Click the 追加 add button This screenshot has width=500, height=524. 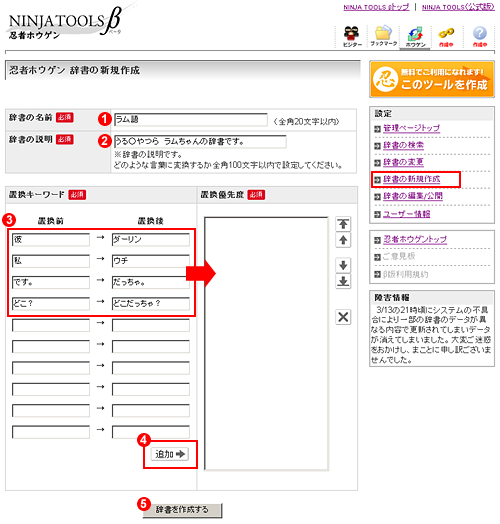click(169, 454)
